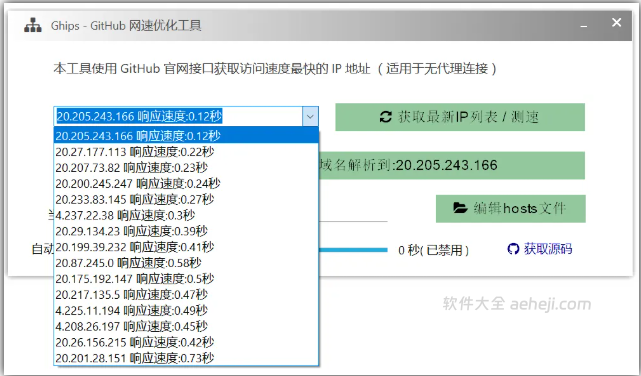Open 编辑hosts文件 button
This screenshot has height=376, width=641.
point(511,208)
